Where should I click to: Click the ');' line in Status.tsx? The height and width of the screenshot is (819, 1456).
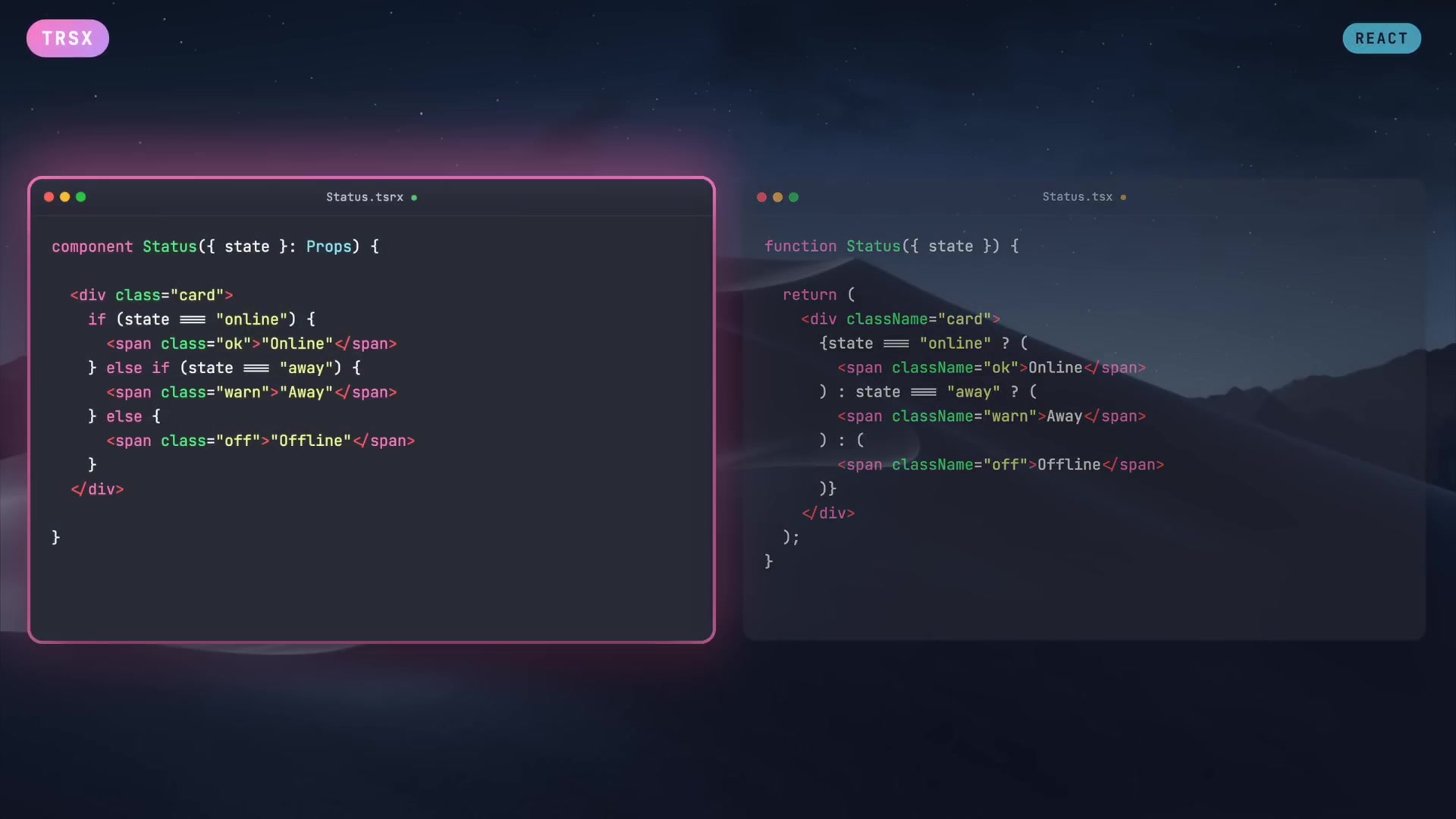click(791, 538)
